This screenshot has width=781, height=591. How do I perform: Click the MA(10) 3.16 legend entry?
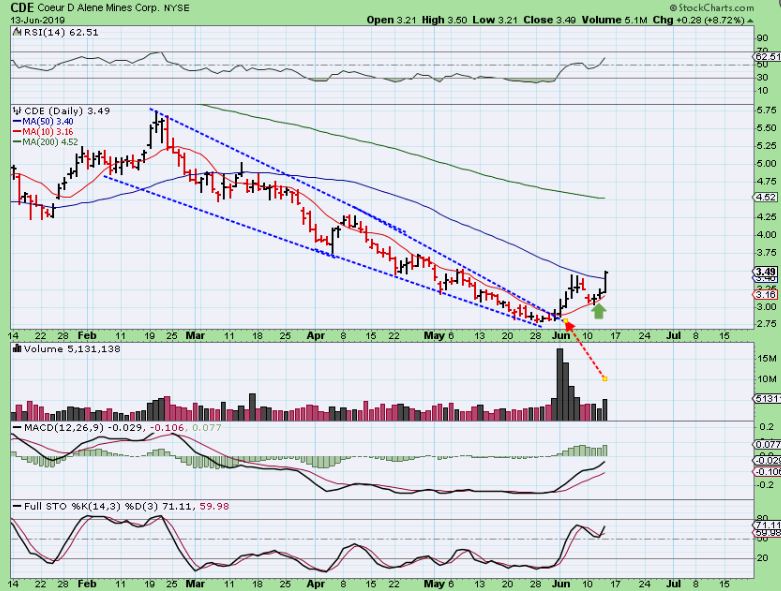[x=44, y=131]
